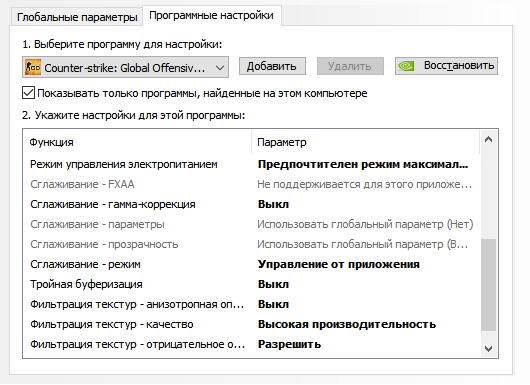This screenshot has width=530, height=385.
Task: Open the Управление от приложения value
Action: (339, 264)
